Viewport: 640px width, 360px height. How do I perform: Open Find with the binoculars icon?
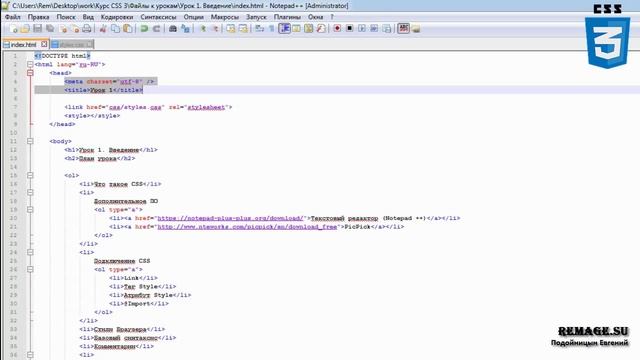click(x=173, y=29)
